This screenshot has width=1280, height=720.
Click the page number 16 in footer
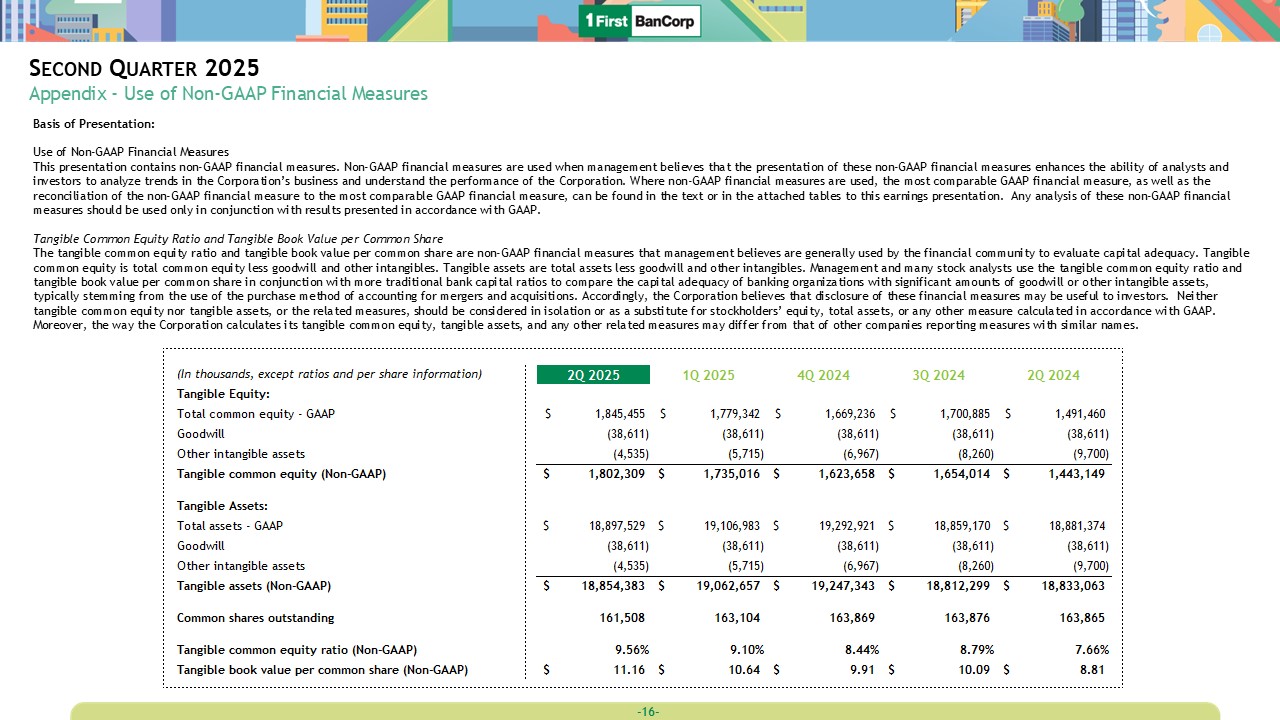(x=648, y=711)
